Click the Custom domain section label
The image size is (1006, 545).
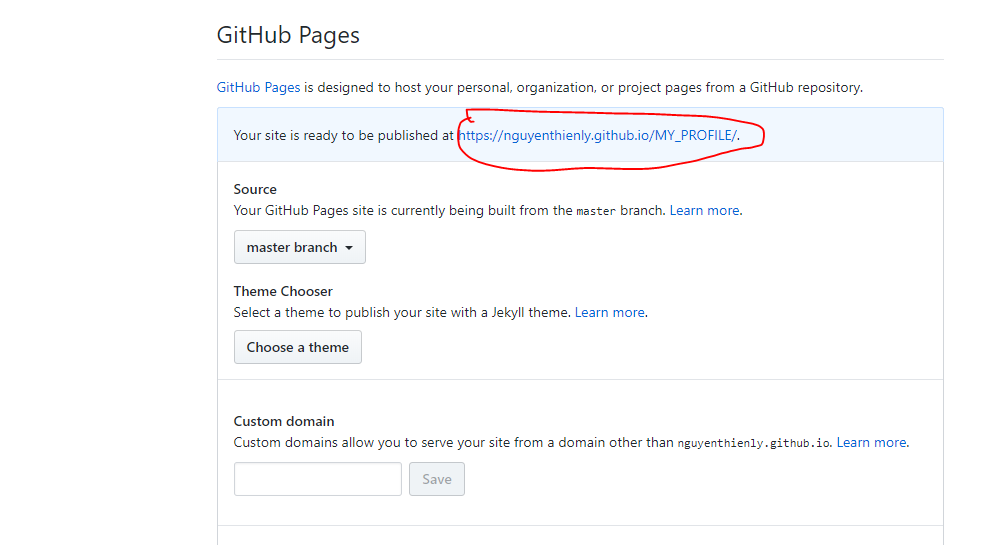tap(284, 421)
